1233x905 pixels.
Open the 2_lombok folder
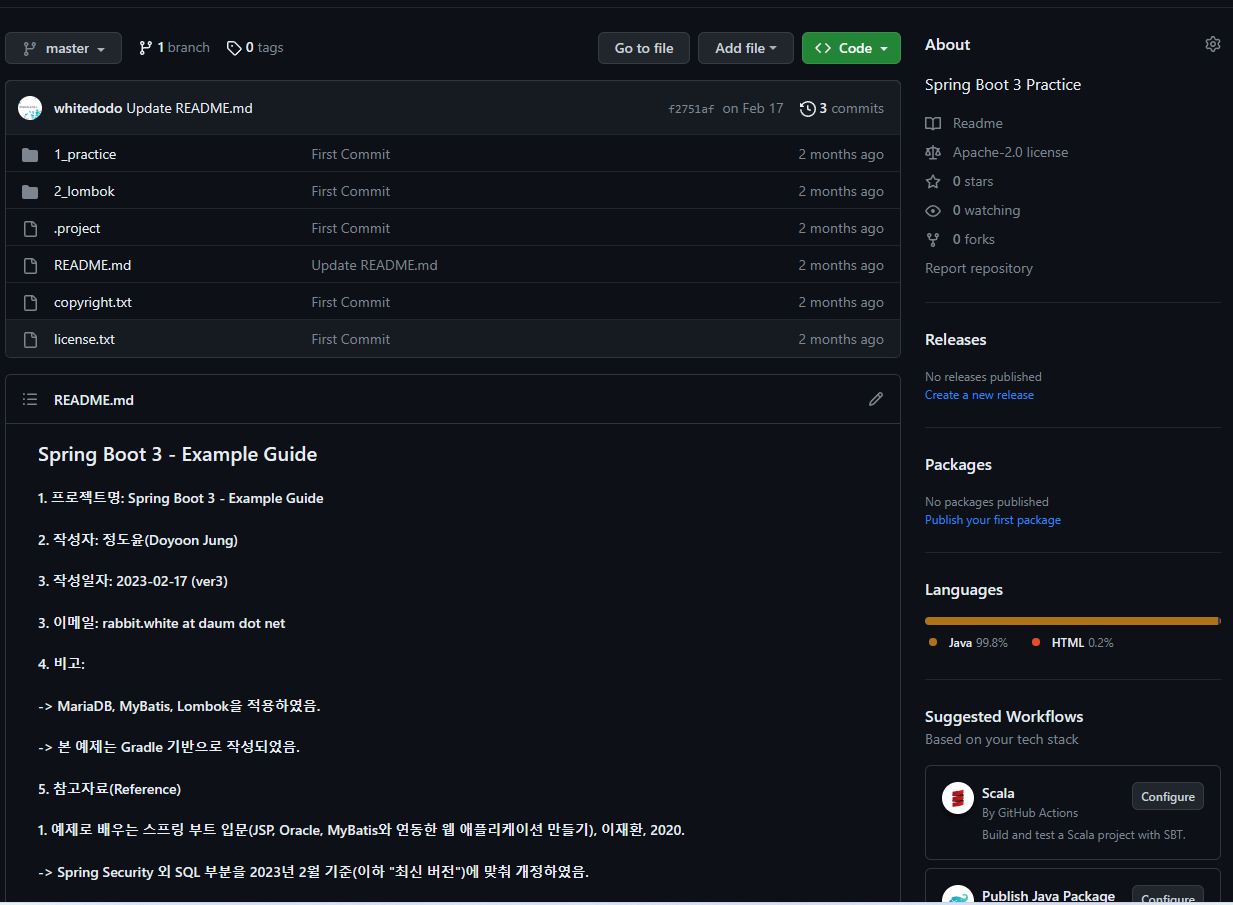pos(84,191)
